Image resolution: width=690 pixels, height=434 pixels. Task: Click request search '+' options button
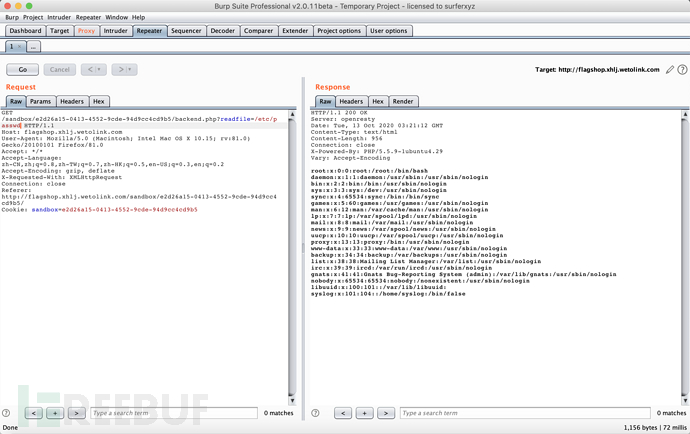click(55, 413)
